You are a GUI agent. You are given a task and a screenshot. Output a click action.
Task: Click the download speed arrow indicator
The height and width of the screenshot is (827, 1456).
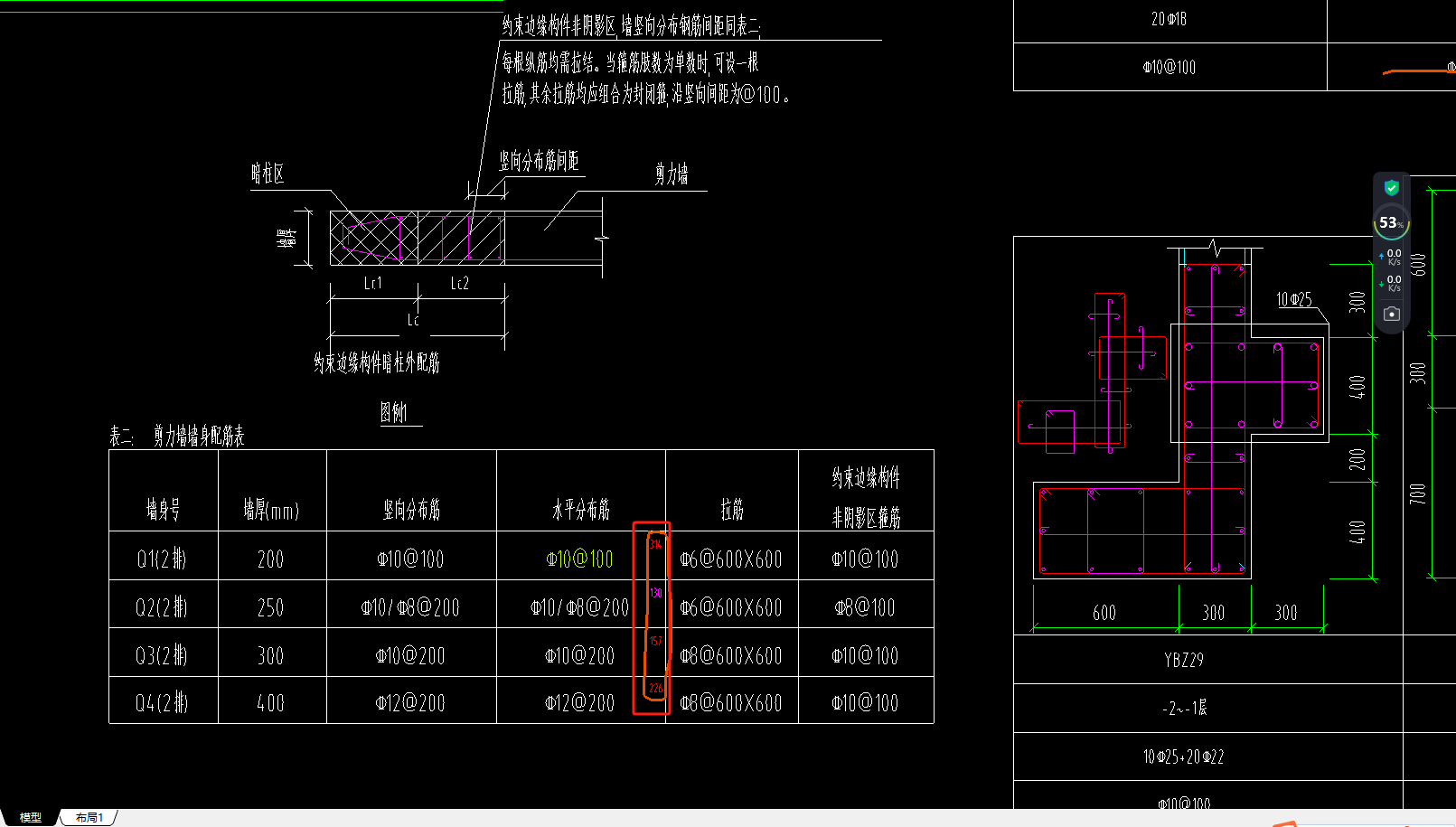1381,283
